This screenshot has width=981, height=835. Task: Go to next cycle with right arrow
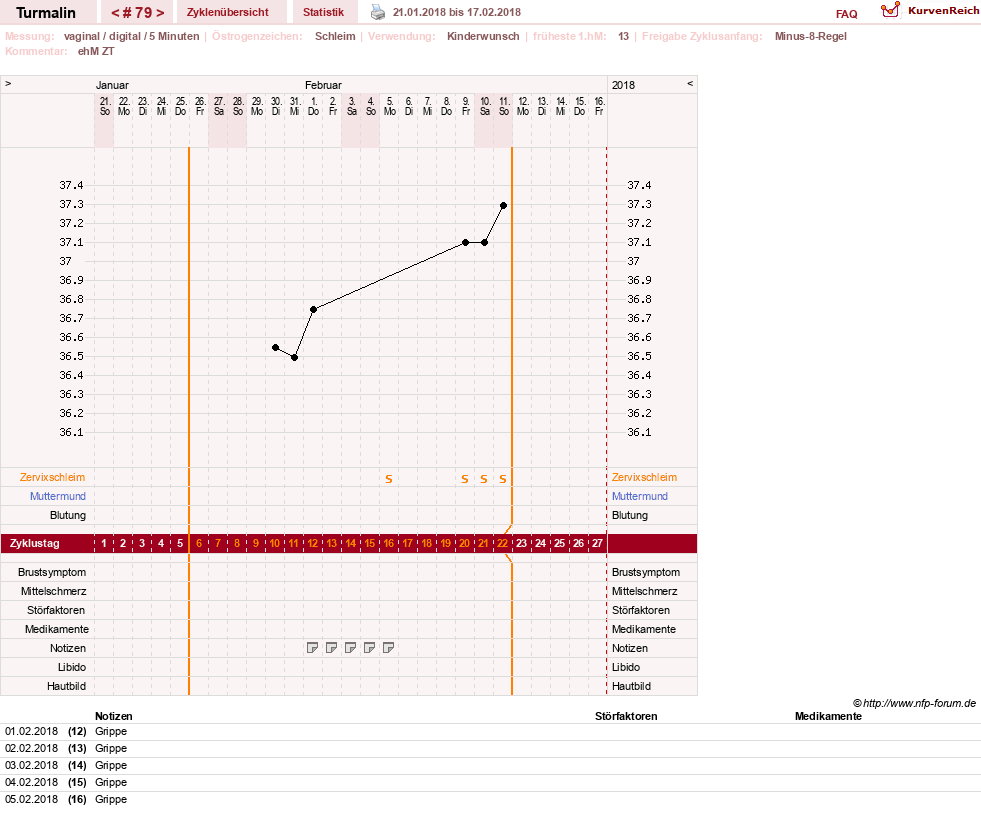pyautogui.click(x=161, y=13)
